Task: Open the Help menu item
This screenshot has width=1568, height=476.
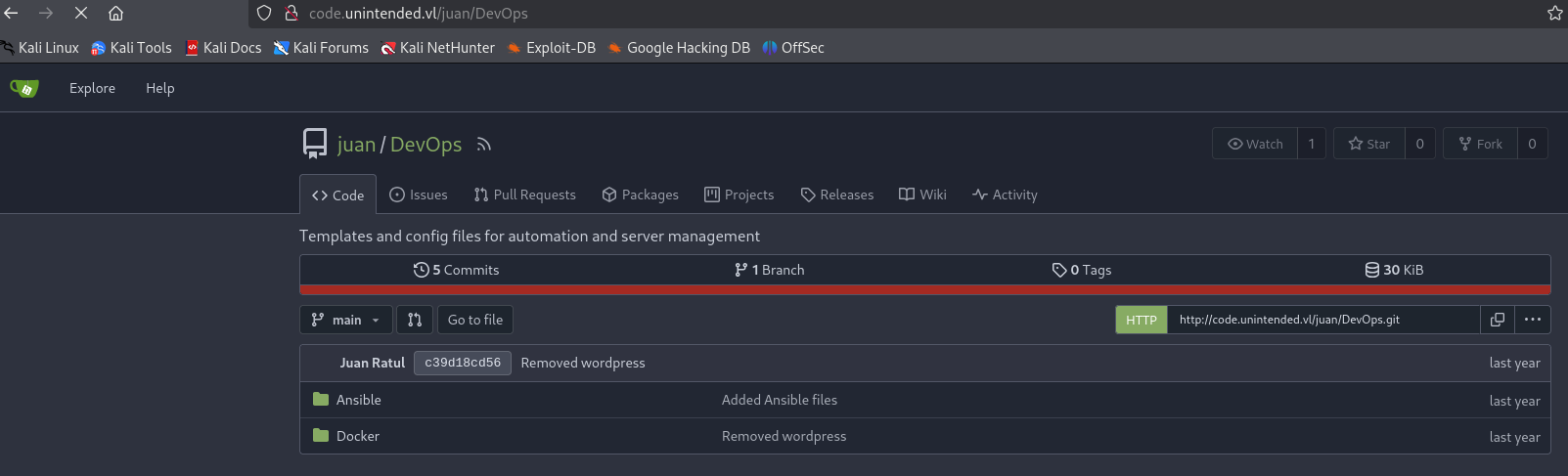Action: 160,88
